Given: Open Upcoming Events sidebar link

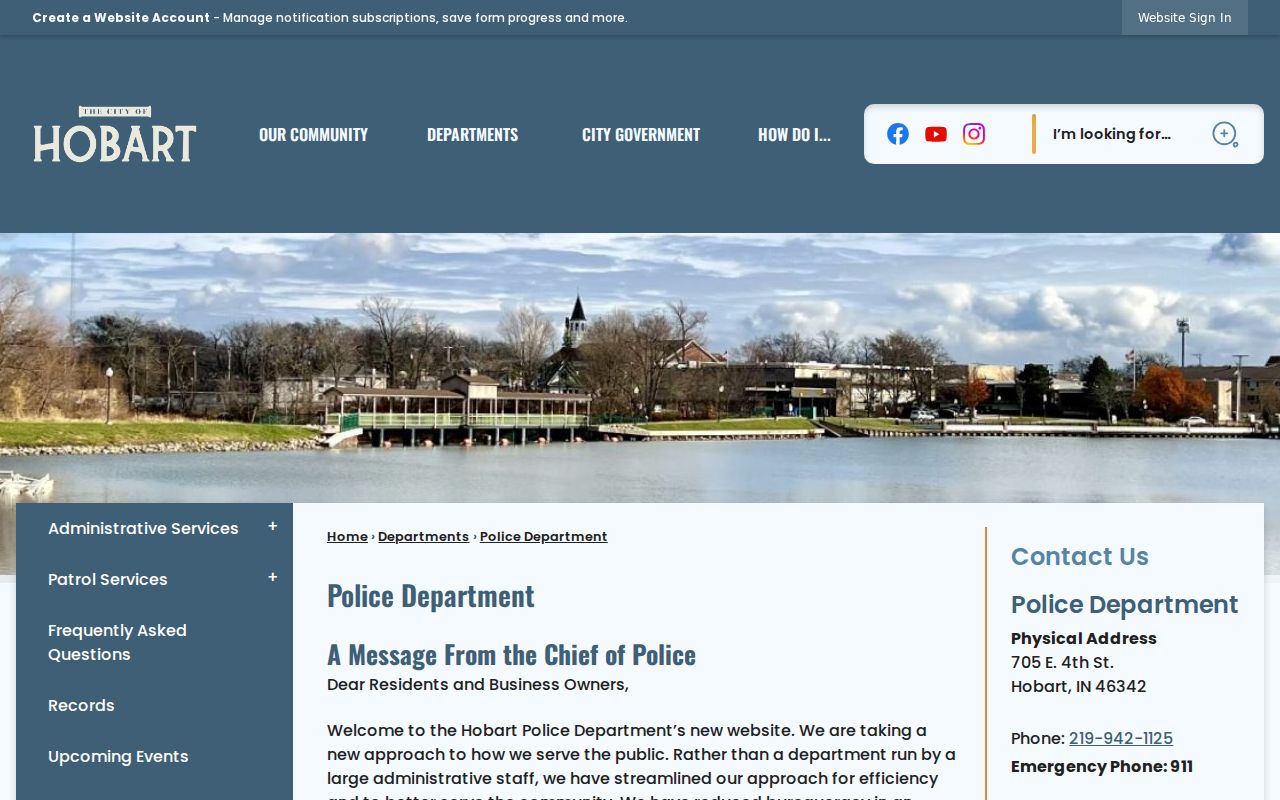Looking at the screenshot, I should 118,756.
